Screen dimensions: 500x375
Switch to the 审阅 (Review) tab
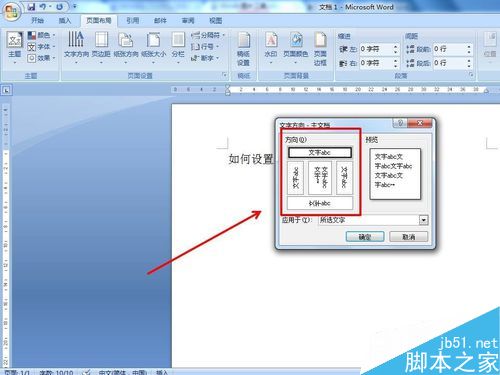click(x=188, y=21)
